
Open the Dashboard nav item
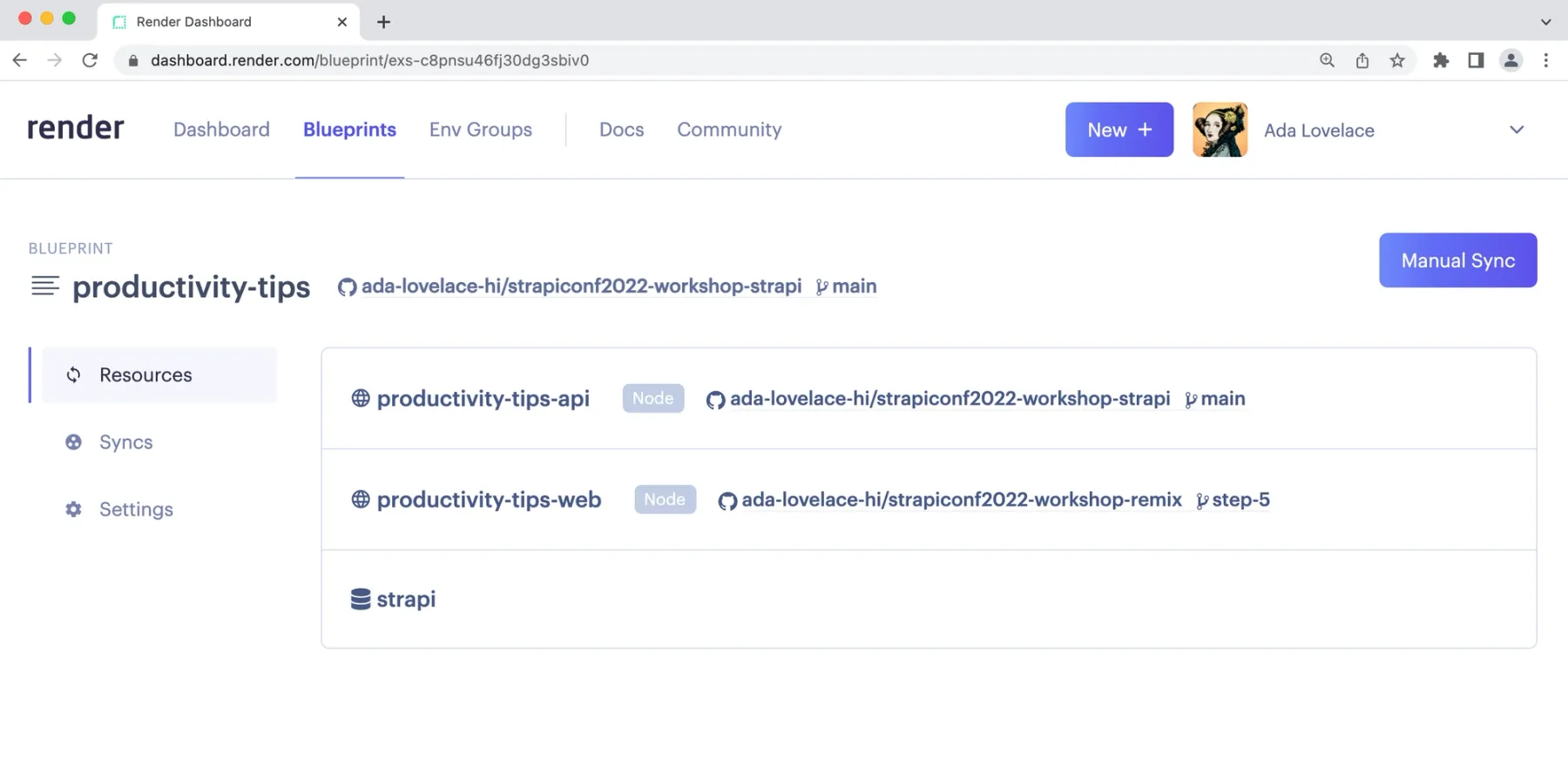pos(221,130)
